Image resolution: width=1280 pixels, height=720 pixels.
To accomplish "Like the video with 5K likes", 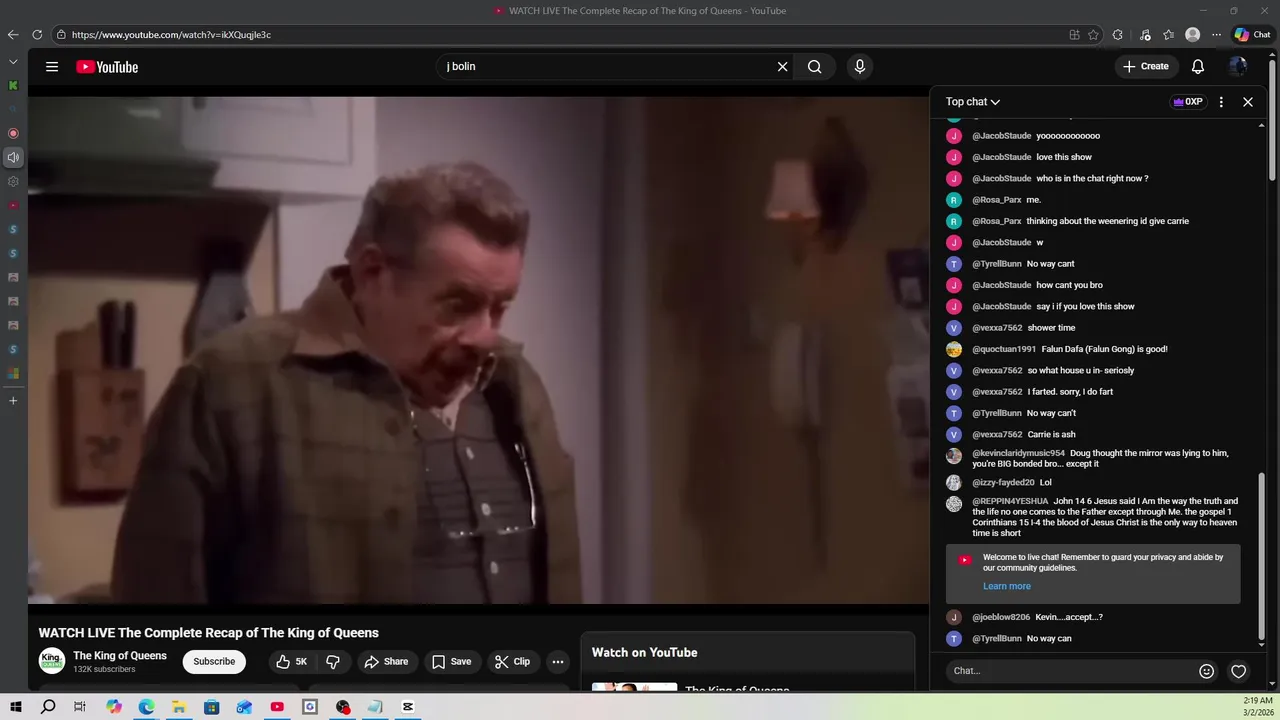I will point(291,661).
